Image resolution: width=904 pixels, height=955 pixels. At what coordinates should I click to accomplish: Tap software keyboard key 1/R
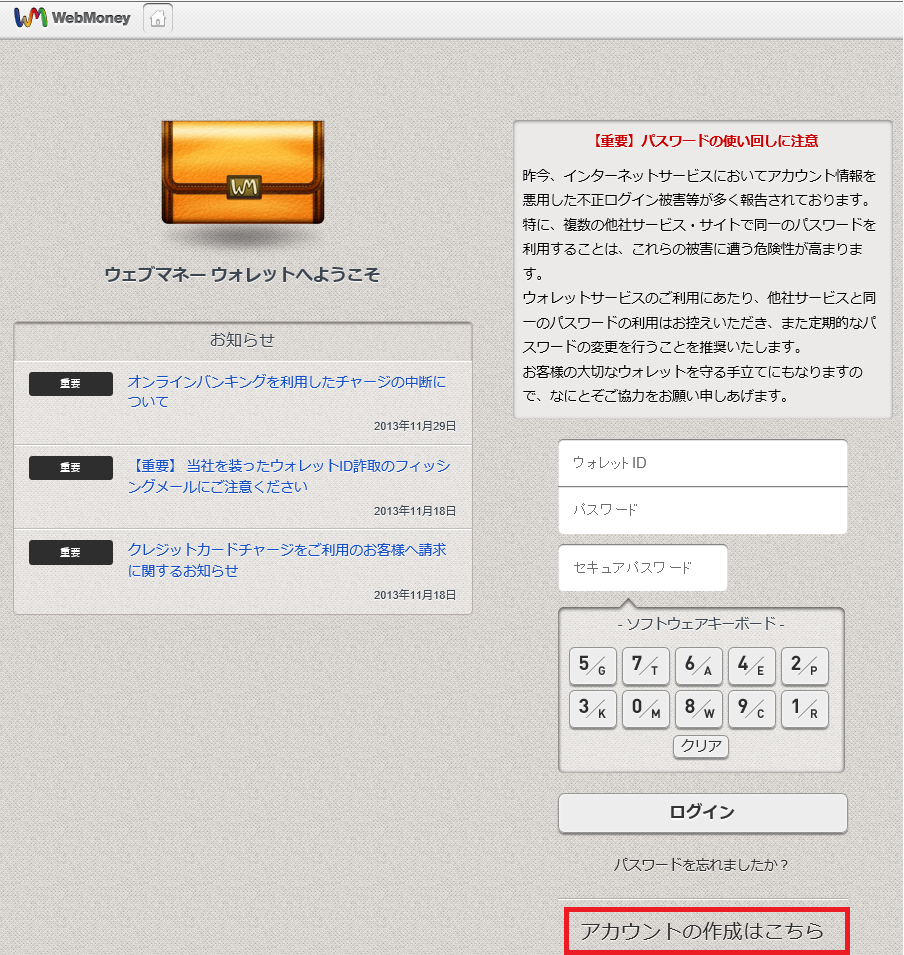click(x=805, y=709)
